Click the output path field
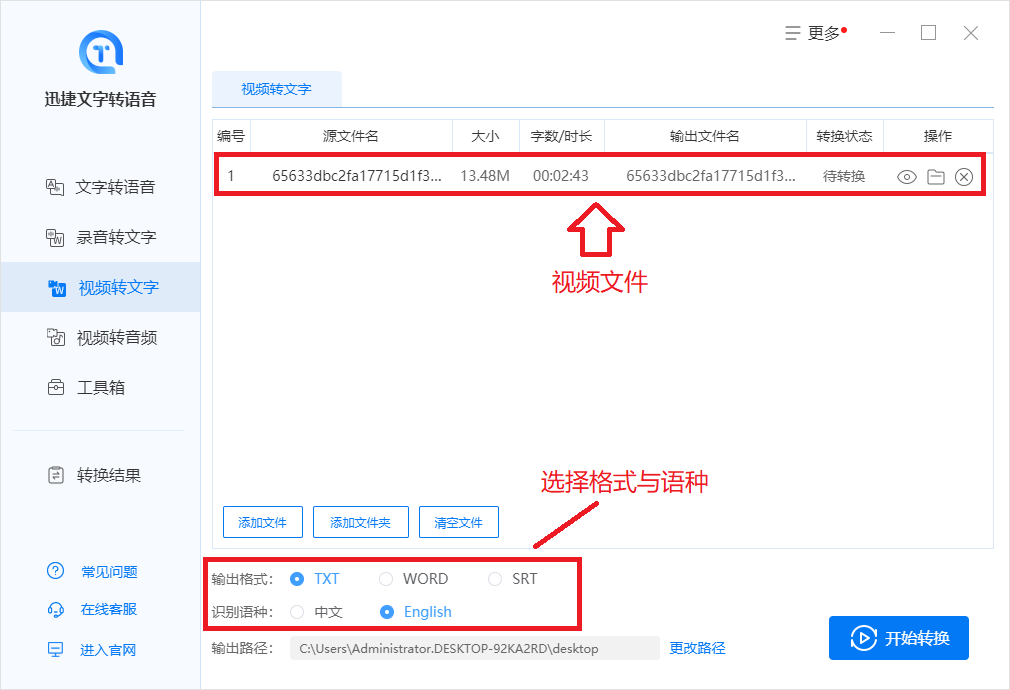 (475, 648)
